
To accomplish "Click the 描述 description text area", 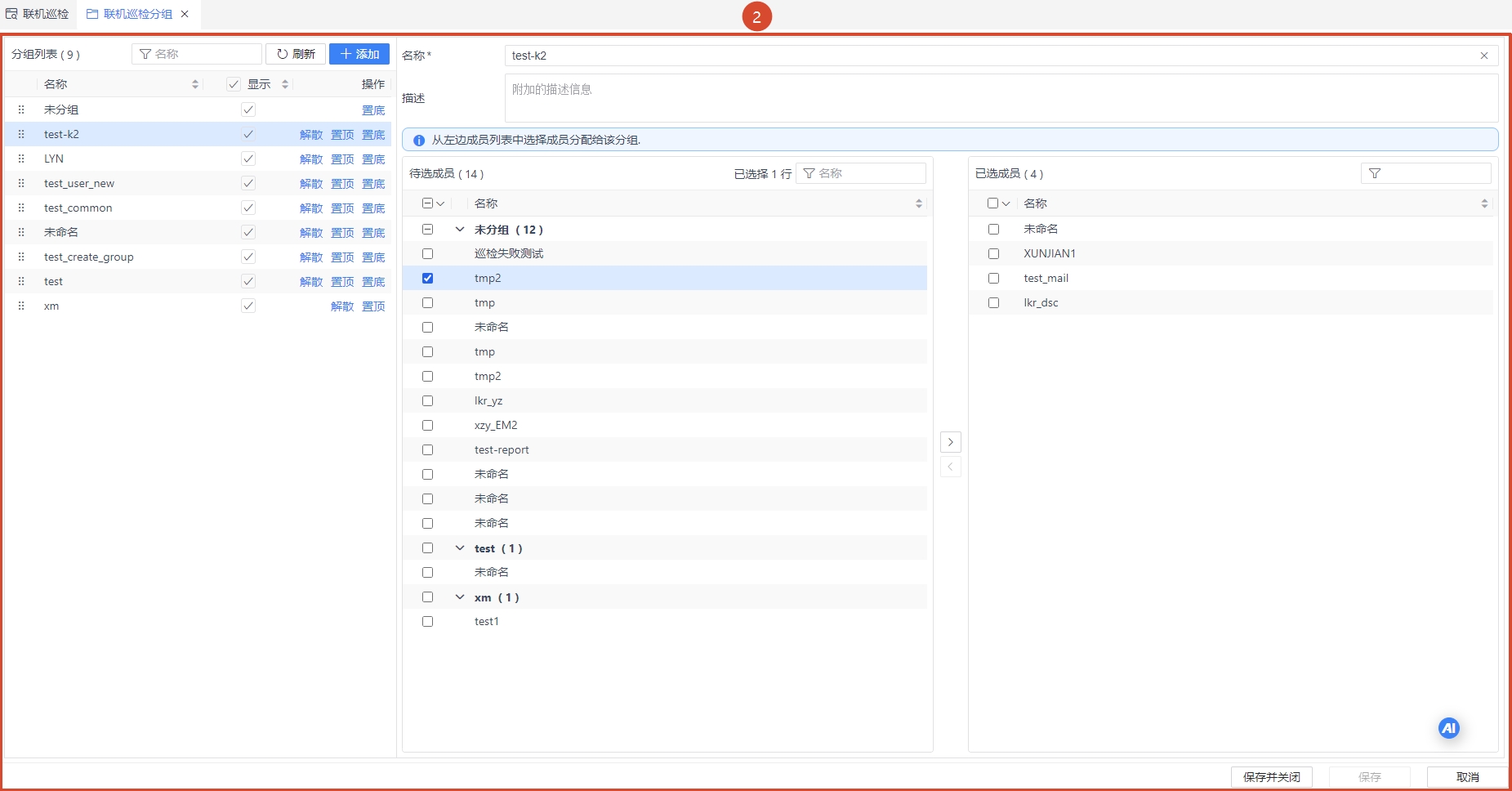I will tap(1001, 98).
